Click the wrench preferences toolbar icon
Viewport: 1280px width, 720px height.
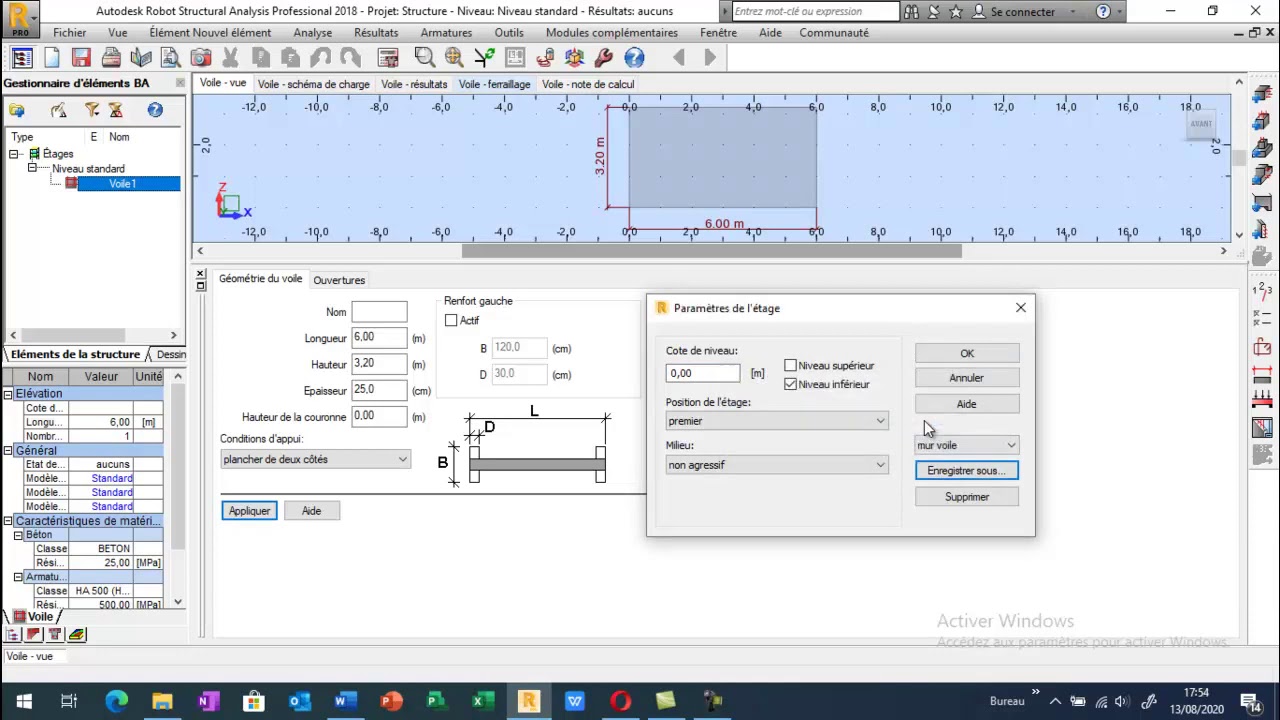(x=603, y=58)
